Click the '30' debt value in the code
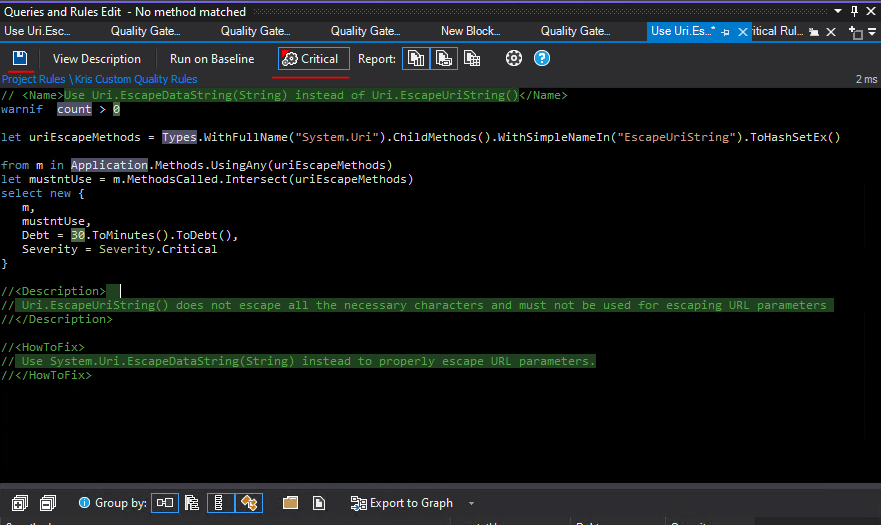Viewport: 881px width, 525px height. (x=78, y=235)
